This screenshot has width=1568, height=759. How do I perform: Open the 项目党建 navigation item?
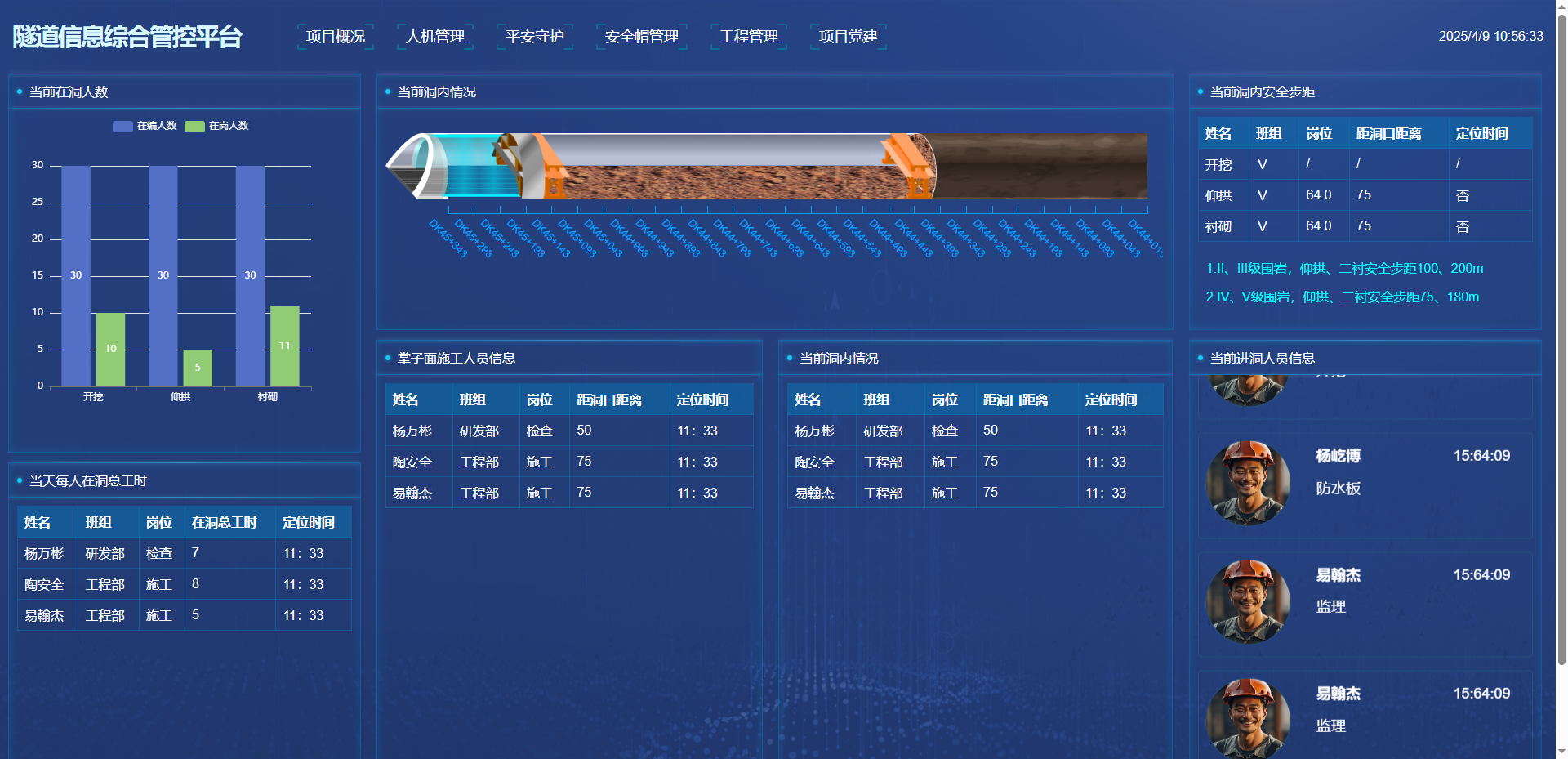(848, 37)
